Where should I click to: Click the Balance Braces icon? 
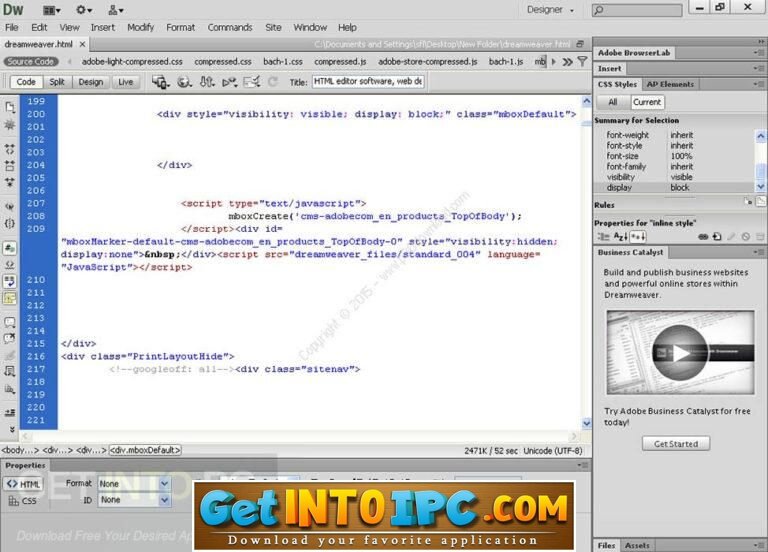[x=9, y=224]
